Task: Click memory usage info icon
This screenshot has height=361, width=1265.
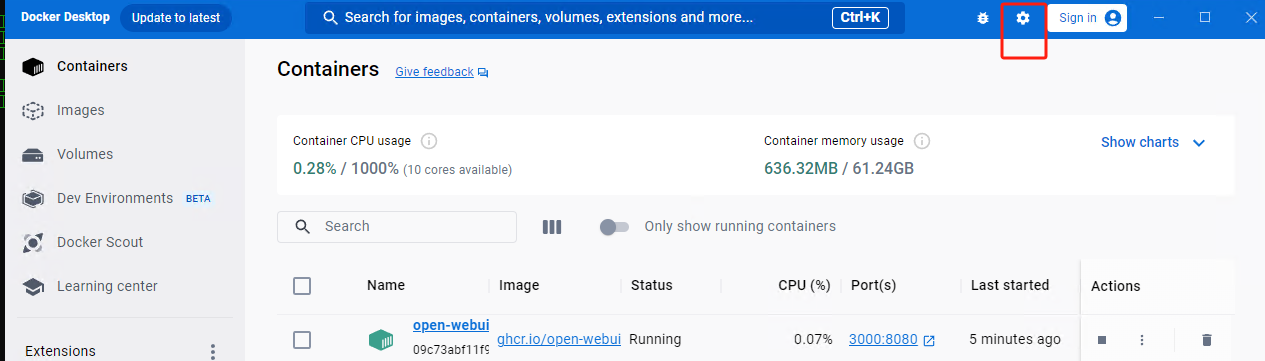Action: (x=922, y=141)
